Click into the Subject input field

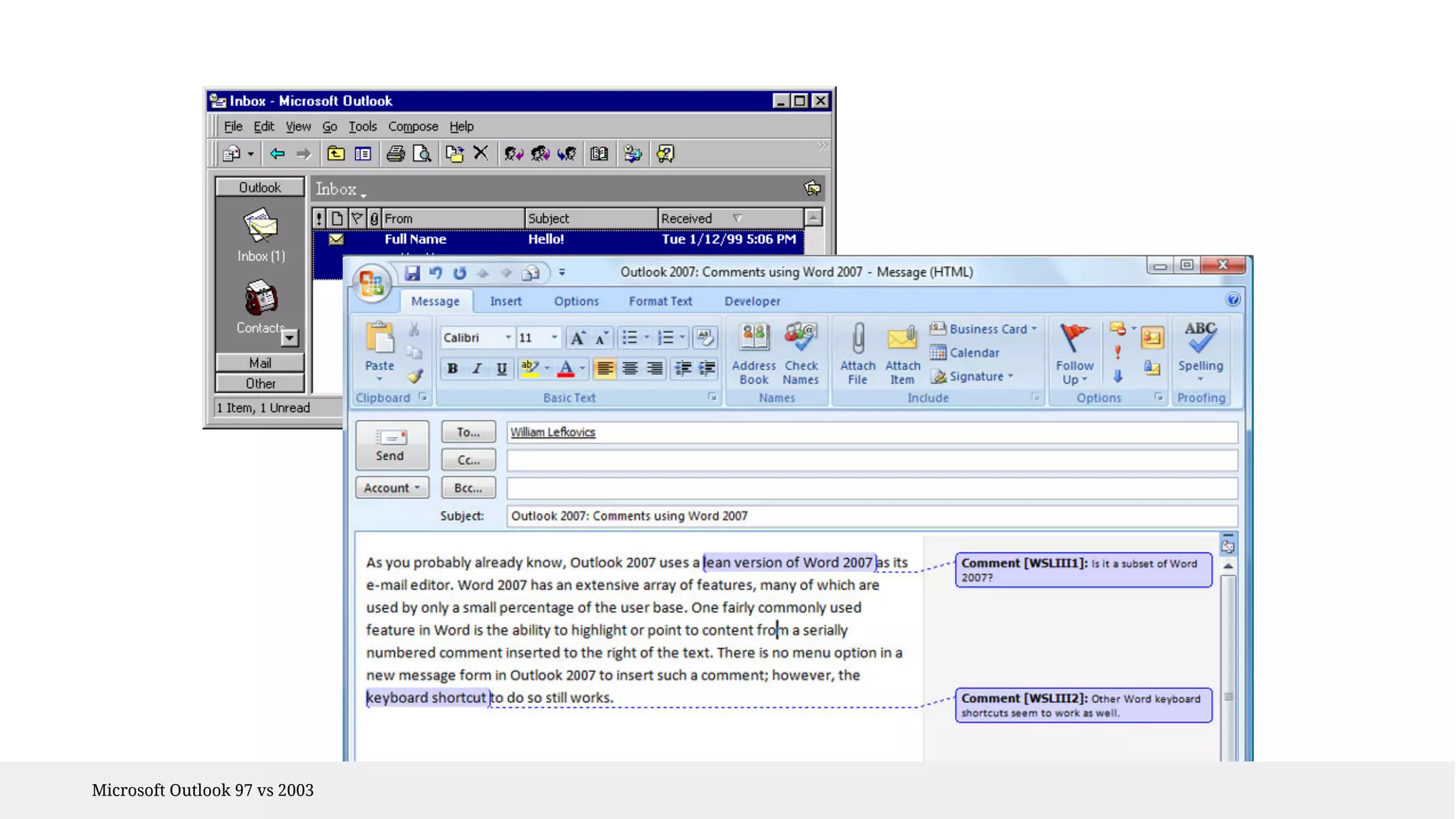(872, 516)
